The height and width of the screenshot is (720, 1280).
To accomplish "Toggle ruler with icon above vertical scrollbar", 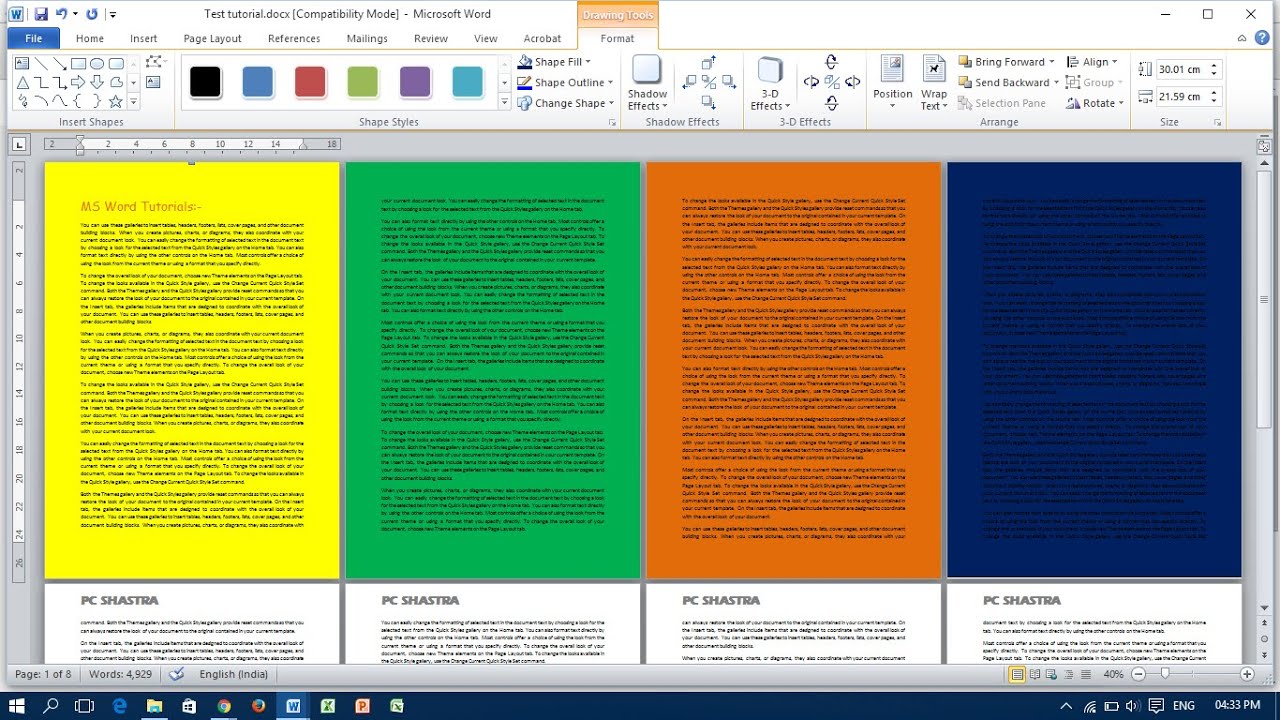I will tap(1263, 146).
